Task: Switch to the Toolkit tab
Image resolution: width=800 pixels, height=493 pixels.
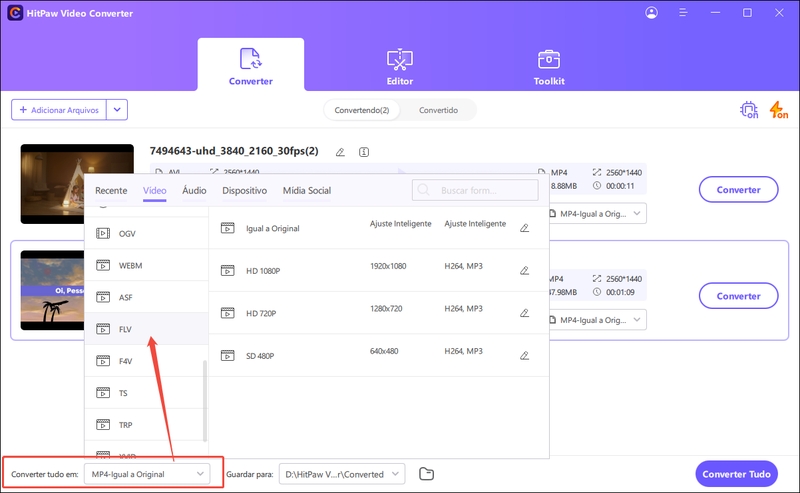Action: pos(549,66)
